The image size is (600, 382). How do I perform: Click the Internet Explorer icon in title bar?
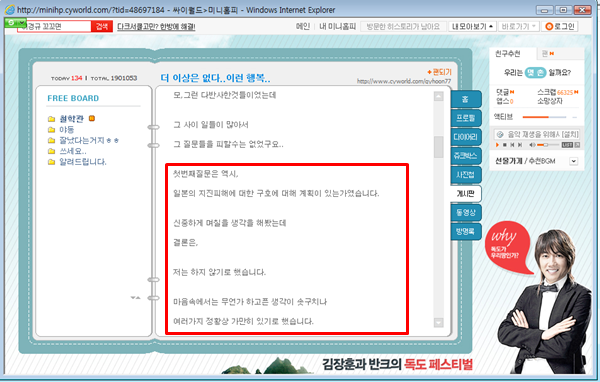pyautogui.click(x=9, y=10)
